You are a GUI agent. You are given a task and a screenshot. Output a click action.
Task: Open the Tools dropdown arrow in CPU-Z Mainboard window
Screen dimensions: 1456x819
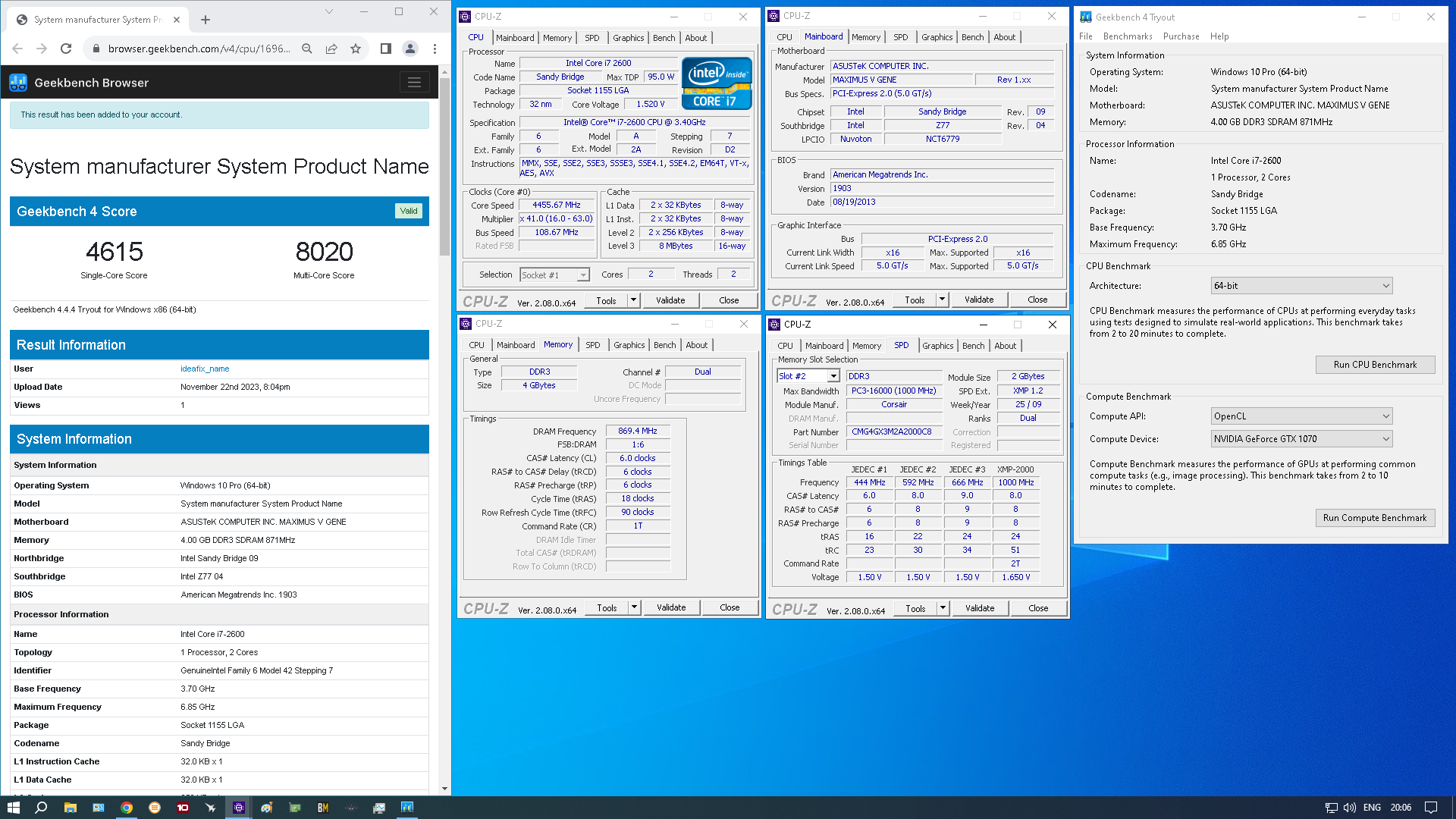942,300
